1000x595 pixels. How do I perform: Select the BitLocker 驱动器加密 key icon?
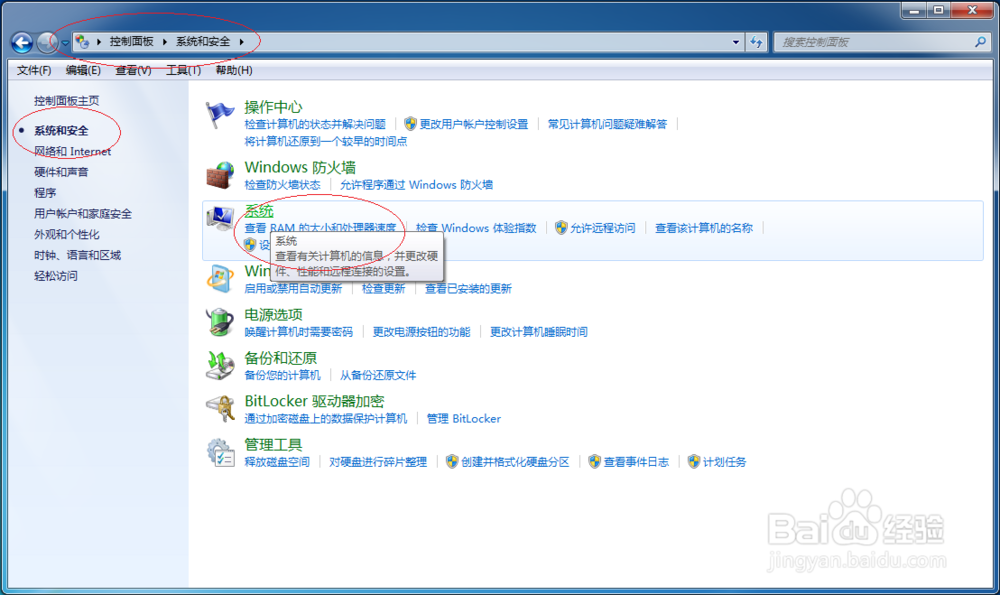click(222, 407)
